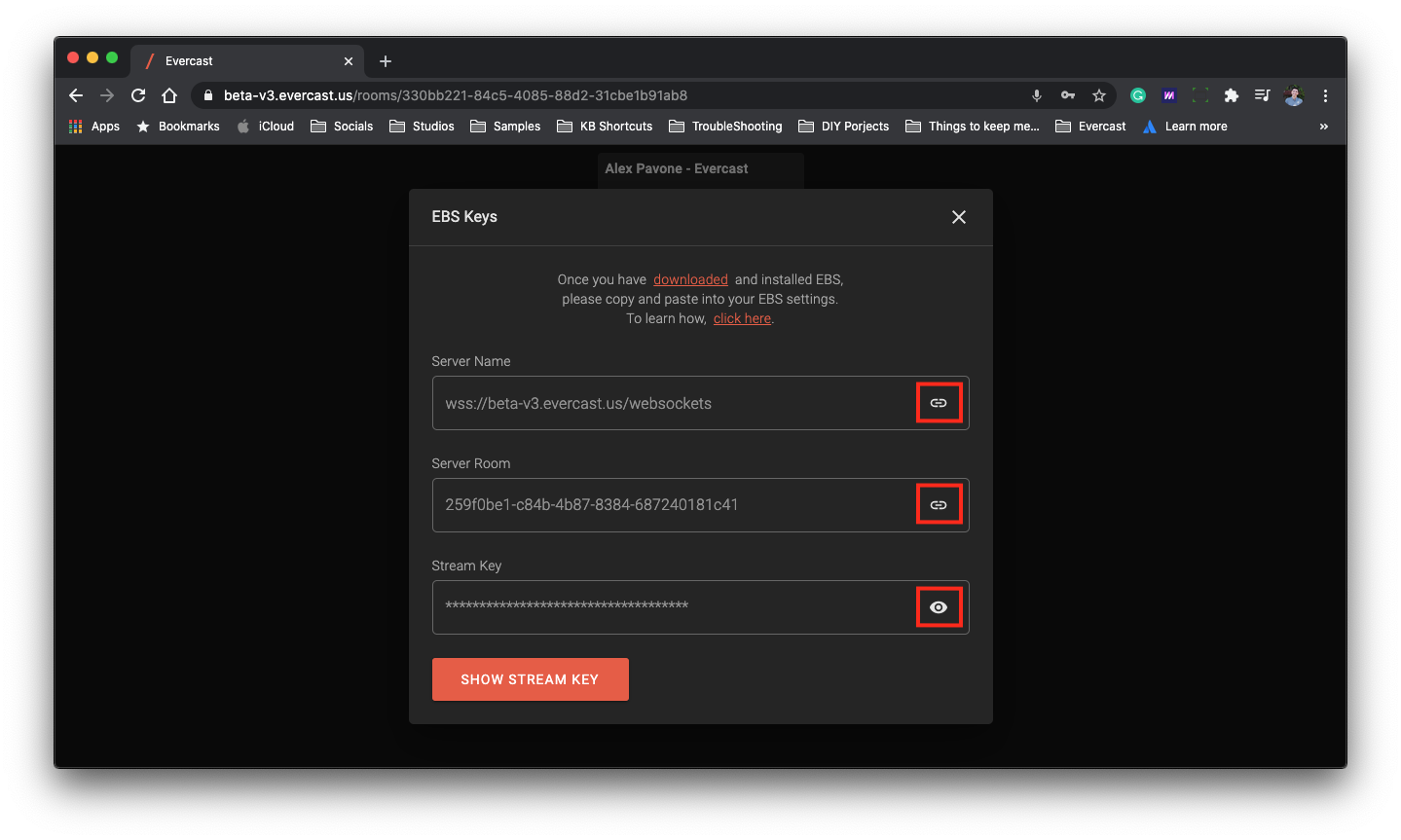Image resolution: width=1401 pixels, height=840 pixels.
Task: View site security lock info
Action: (207, 95)
